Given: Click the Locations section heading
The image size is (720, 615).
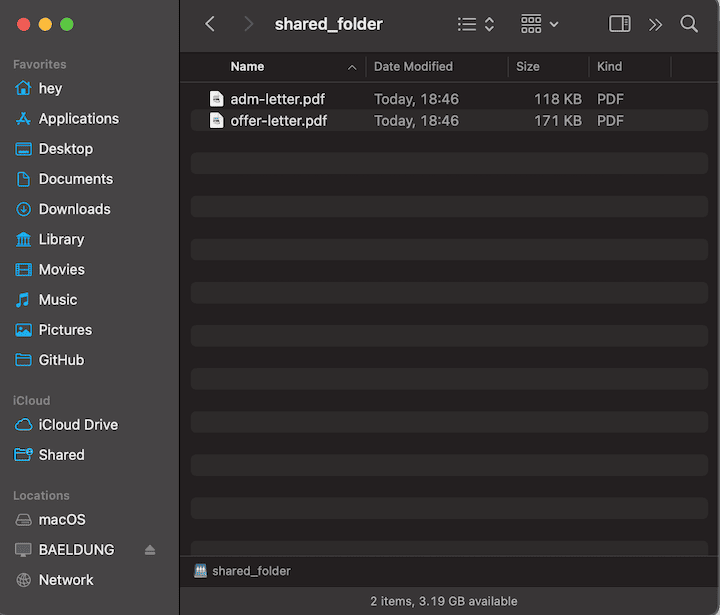Looking at the screenshot, I should tap(41, 496).
